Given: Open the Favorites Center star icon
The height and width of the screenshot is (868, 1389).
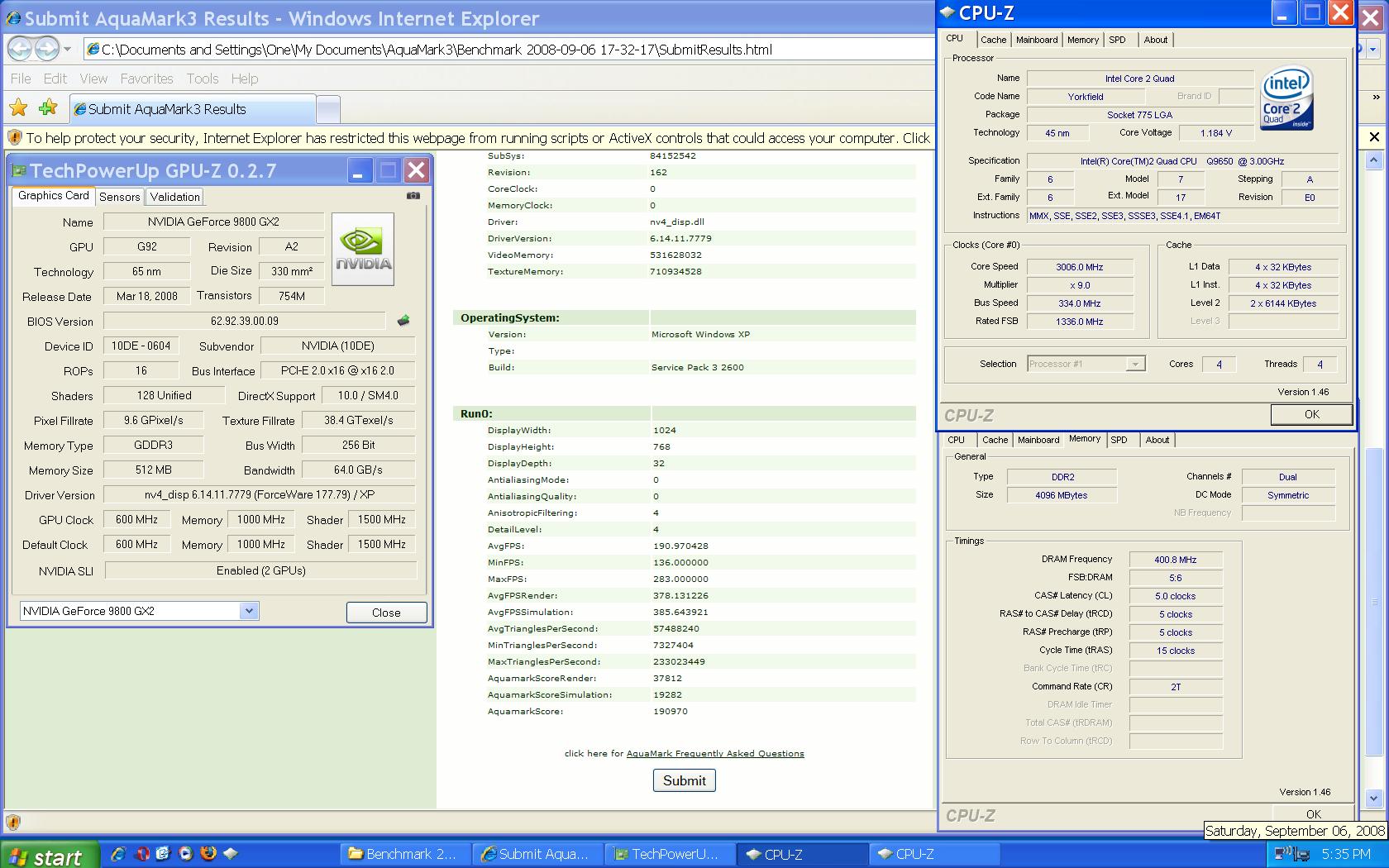Looking at the screenshot, I should coord(18,107).
